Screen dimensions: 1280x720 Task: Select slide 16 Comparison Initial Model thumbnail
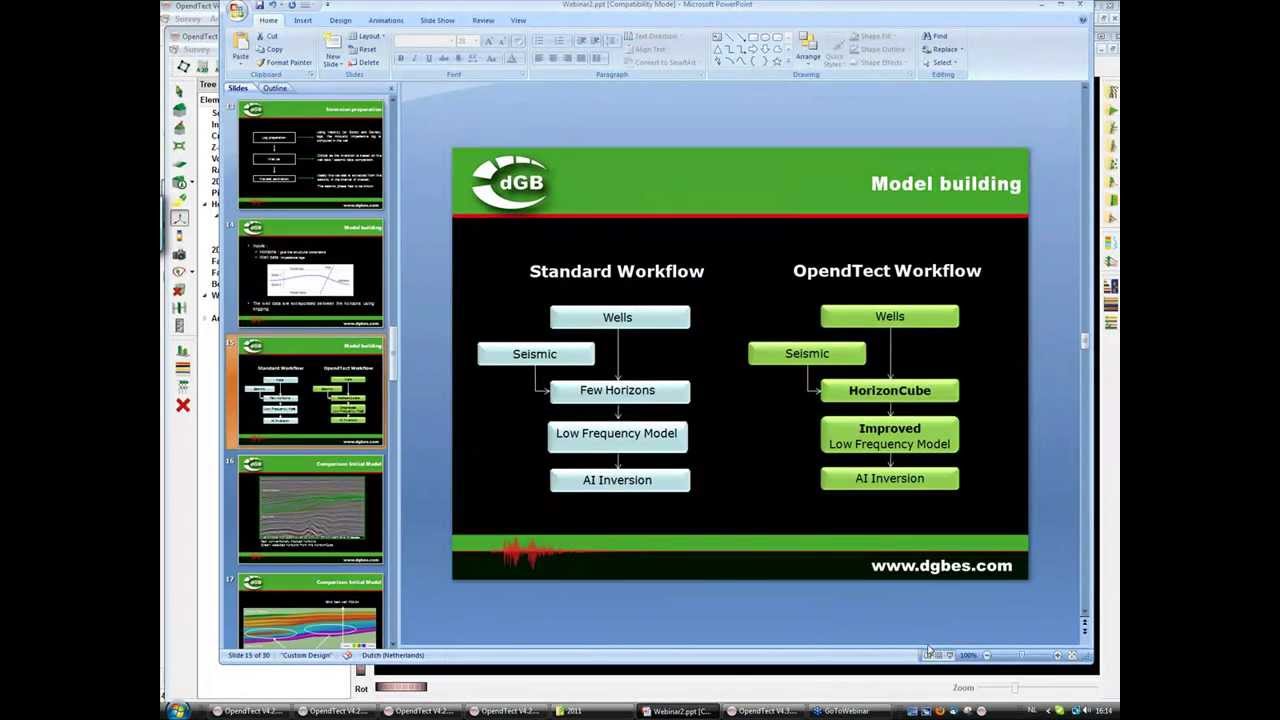[310, 510]
